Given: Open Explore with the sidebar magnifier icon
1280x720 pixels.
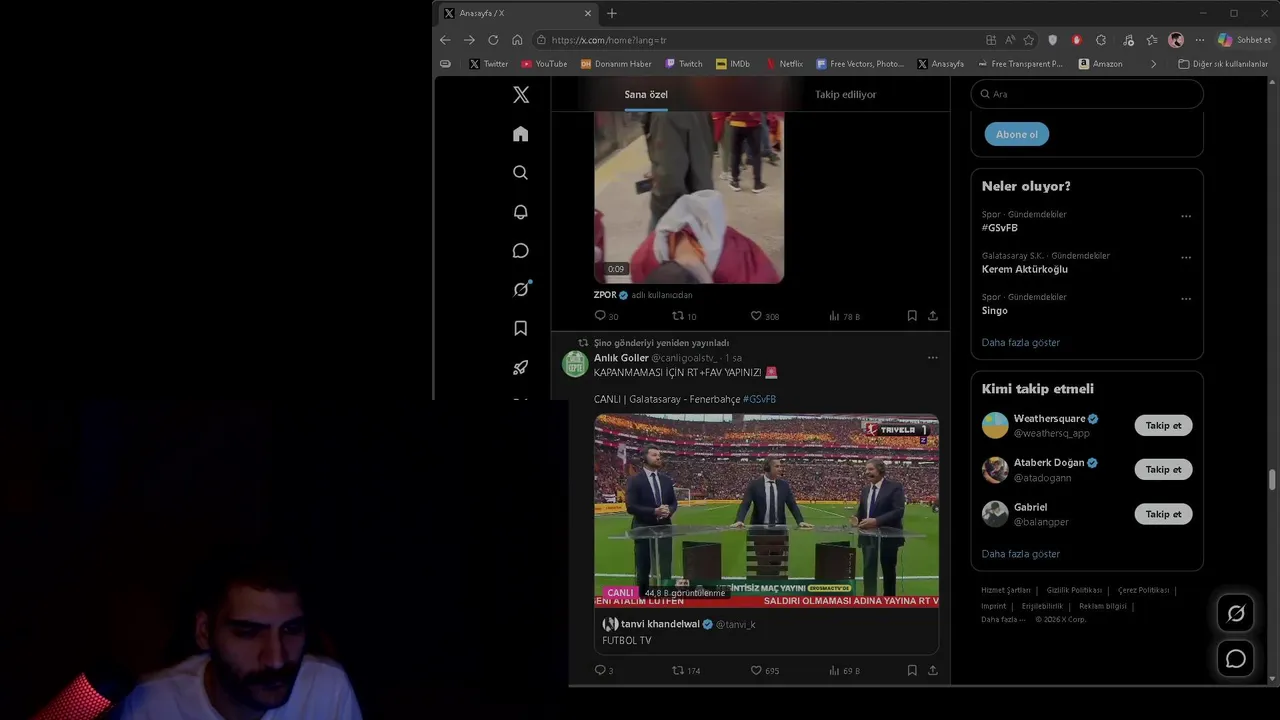Looking at the screenshot, I should point(520,173).
